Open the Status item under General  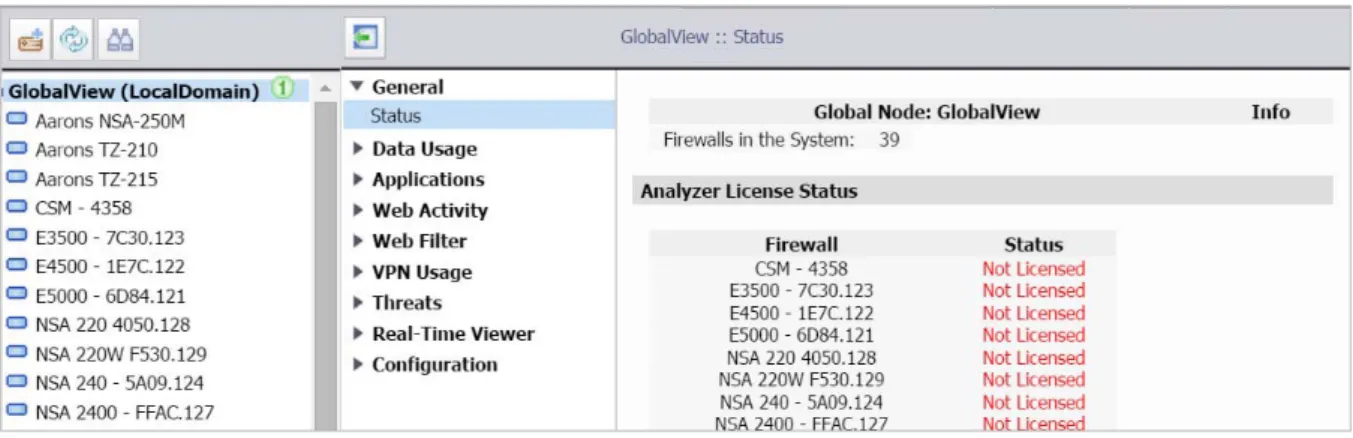tap(479, 116)
